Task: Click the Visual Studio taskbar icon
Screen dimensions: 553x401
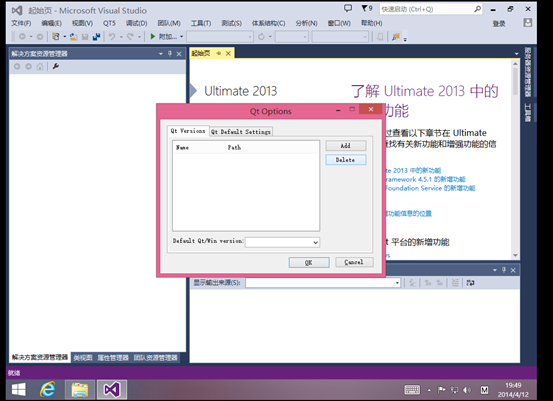Action: (x=112, y=390)
